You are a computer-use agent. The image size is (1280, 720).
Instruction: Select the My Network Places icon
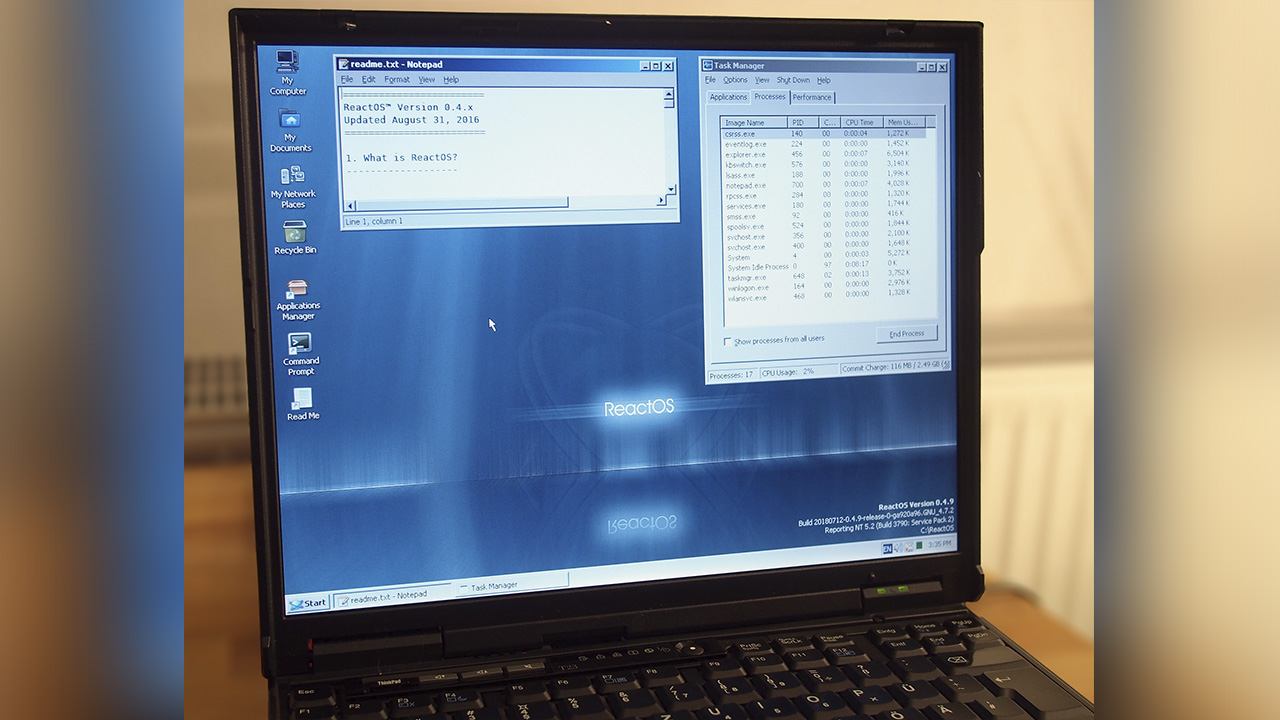[293, 187]
